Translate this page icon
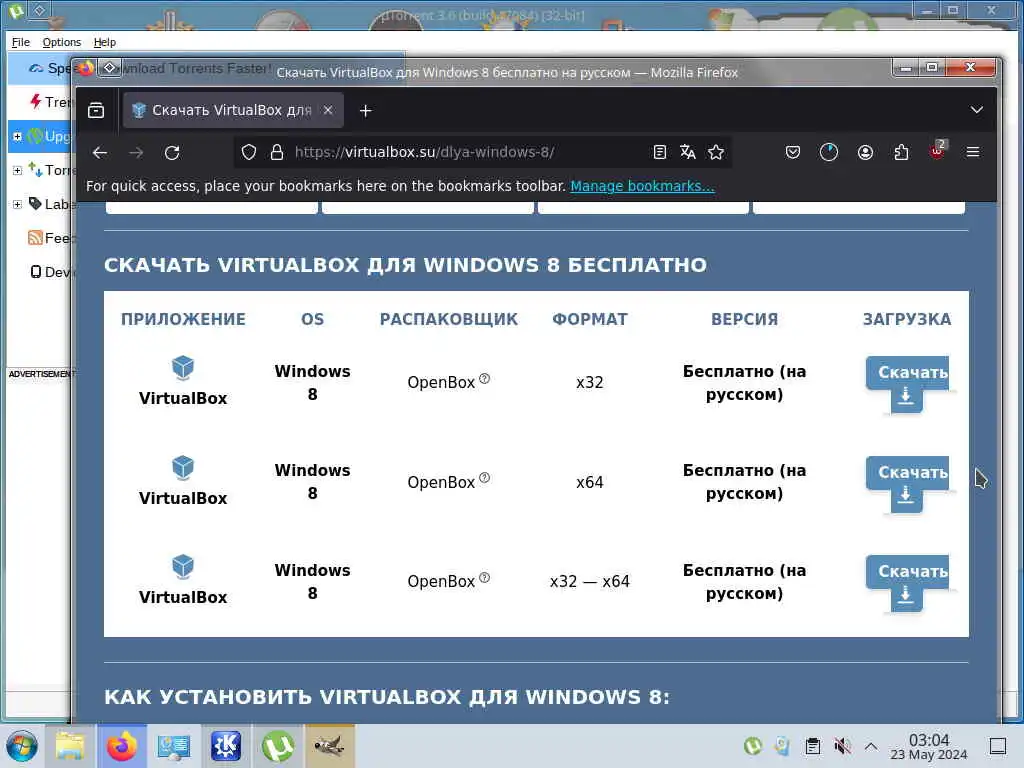This screenshot has height=768, width=1024. coord(688,152)
